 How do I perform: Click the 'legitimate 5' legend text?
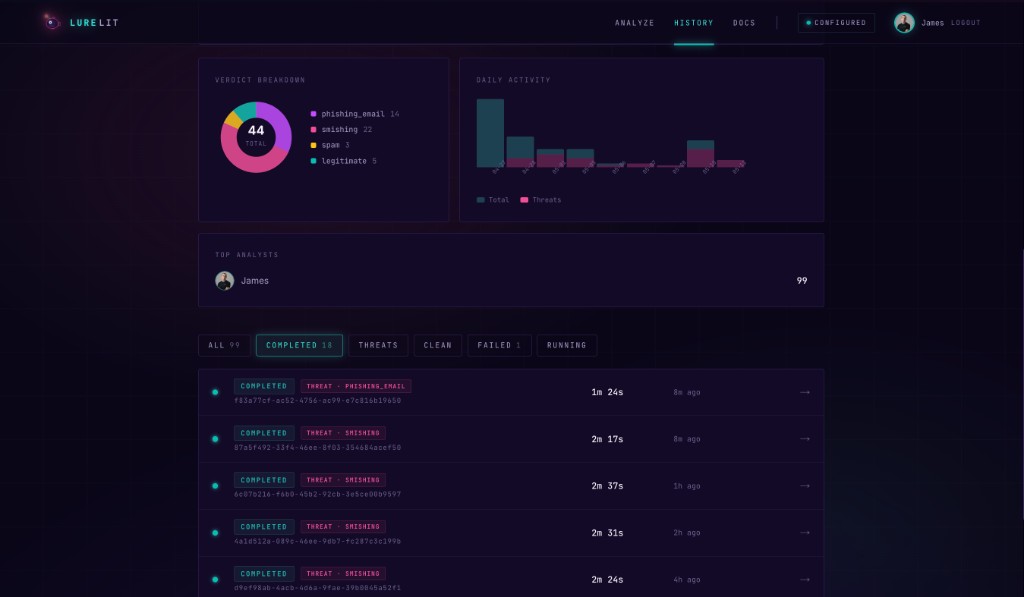[349, 161]
